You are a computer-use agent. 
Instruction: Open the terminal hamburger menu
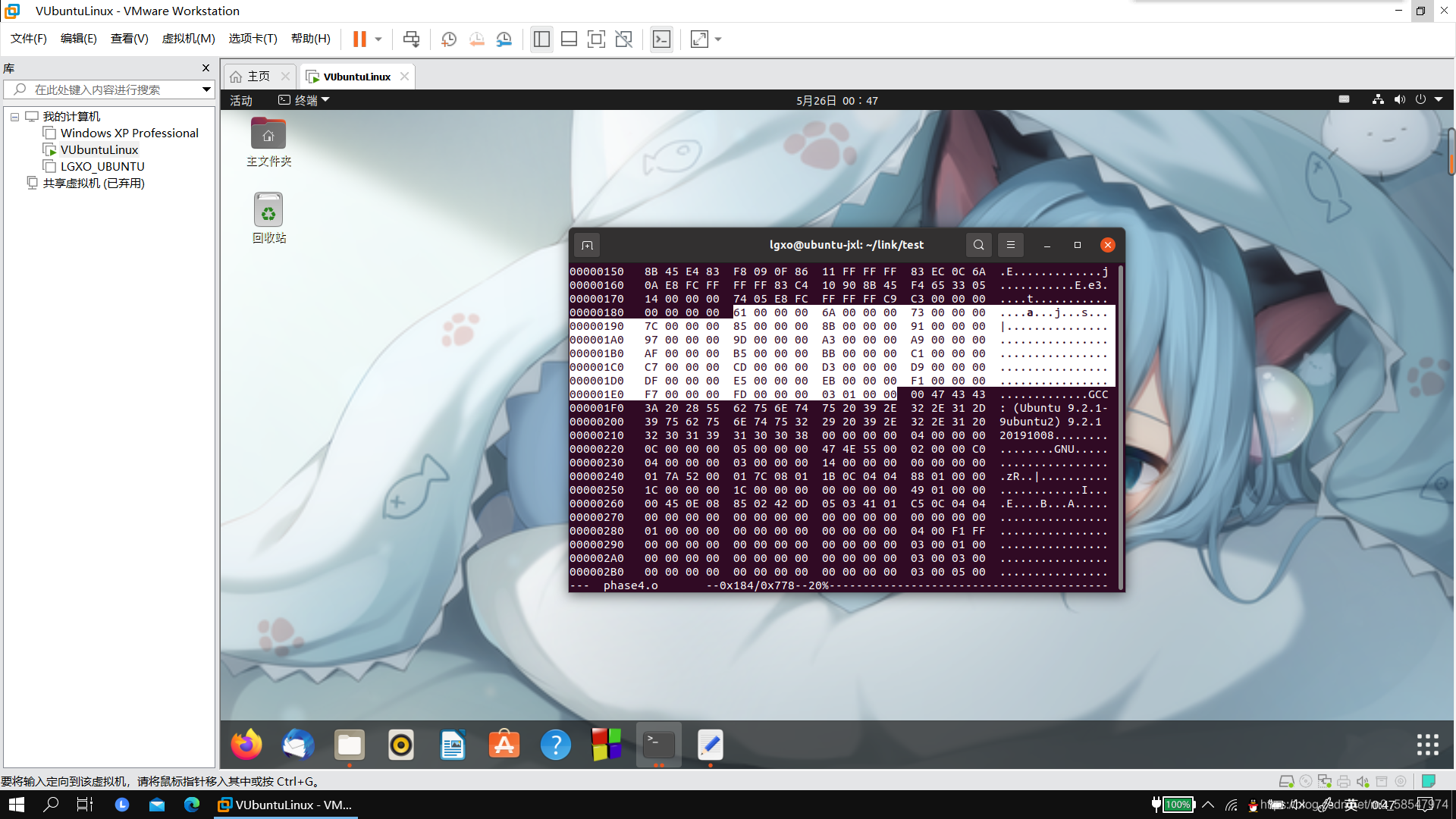click(1010, 245)
